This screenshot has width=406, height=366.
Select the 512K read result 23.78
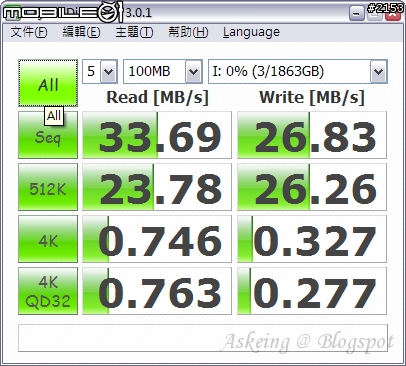click(157, 187)
